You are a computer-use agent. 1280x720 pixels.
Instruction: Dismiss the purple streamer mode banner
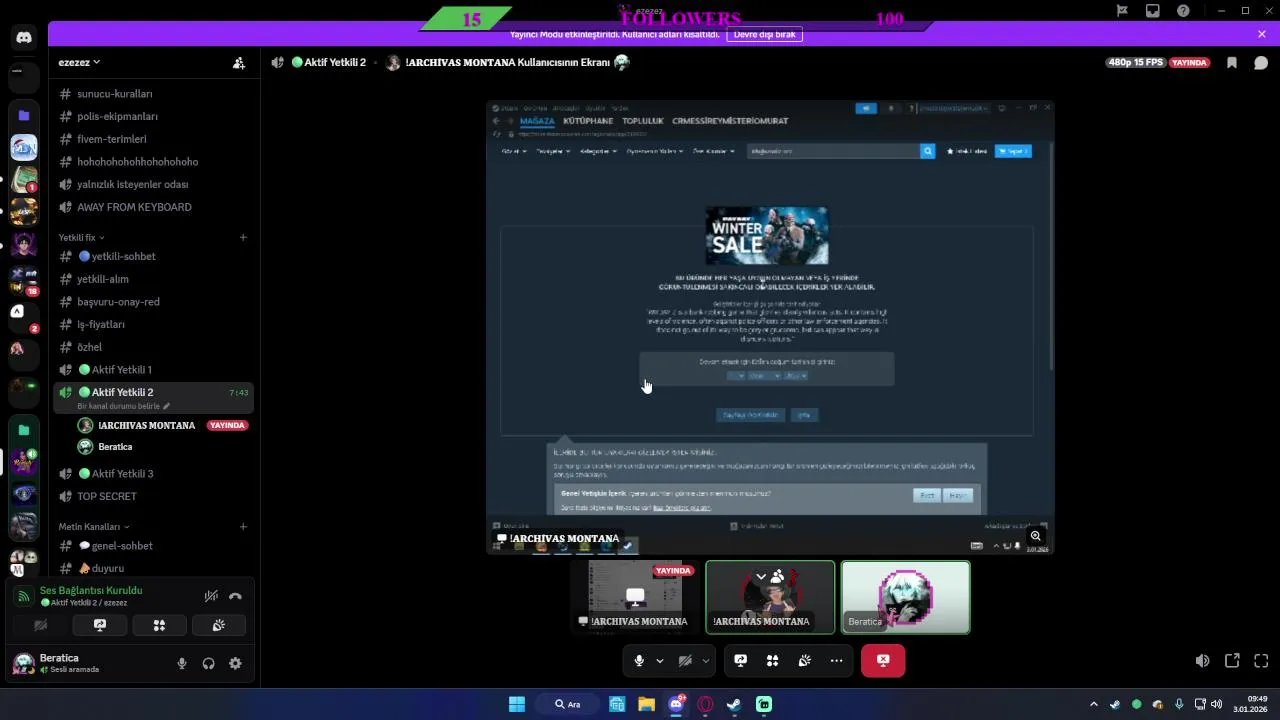1262,34
